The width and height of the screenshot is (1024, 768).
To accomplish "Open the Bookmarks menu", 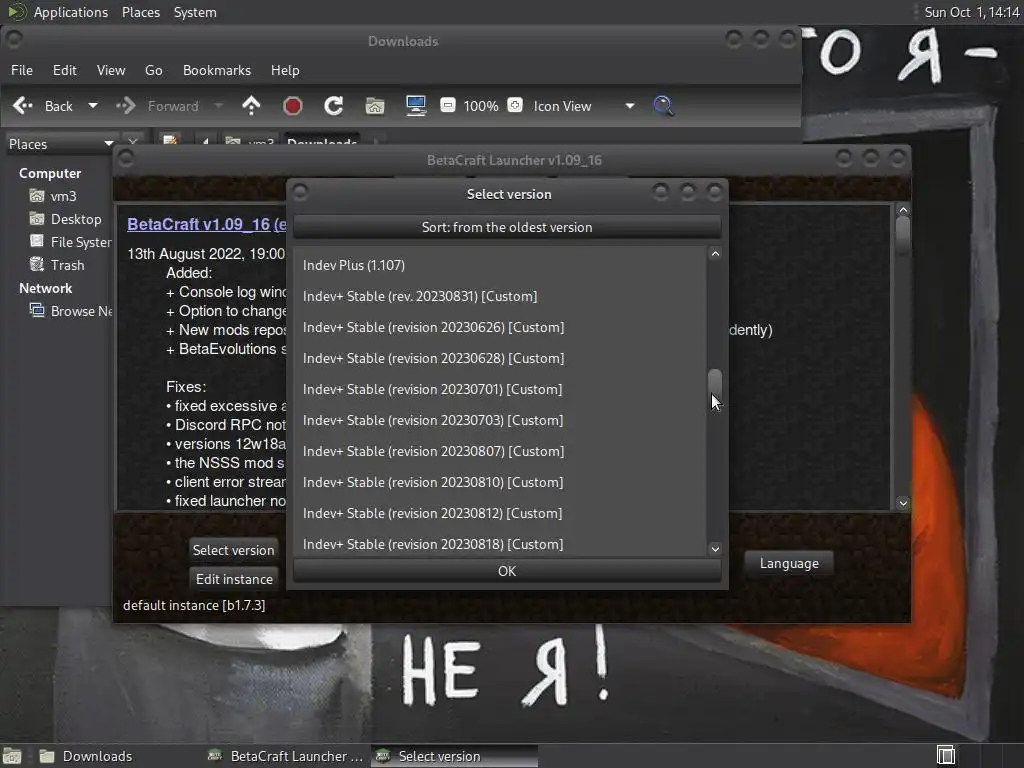I will (217, 70).
